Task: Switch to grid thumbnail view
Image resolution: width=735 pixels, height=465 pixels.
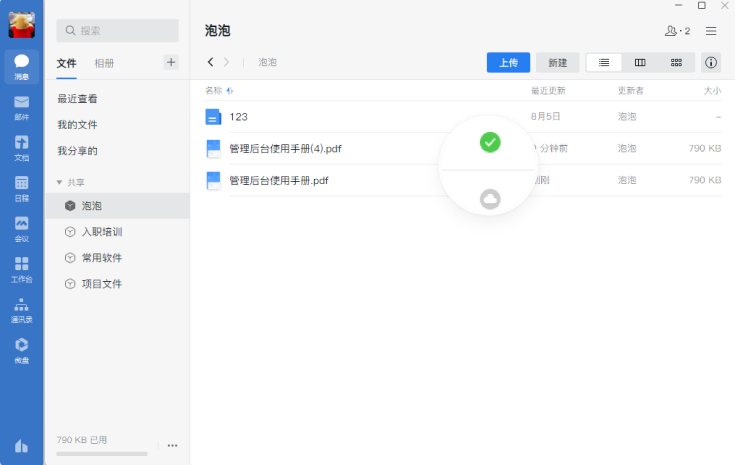Action: tap(676, 62)
